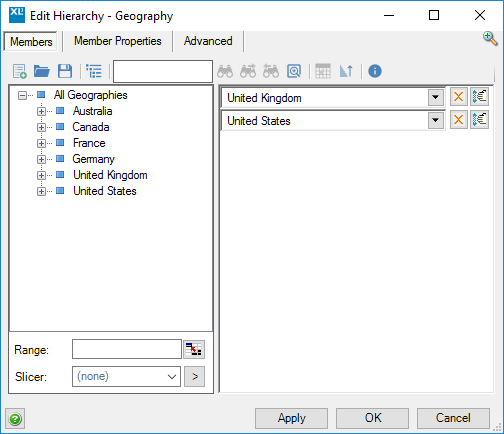
Task: Toggle the indented tree view icon
Action: click(x=94, y=71)
